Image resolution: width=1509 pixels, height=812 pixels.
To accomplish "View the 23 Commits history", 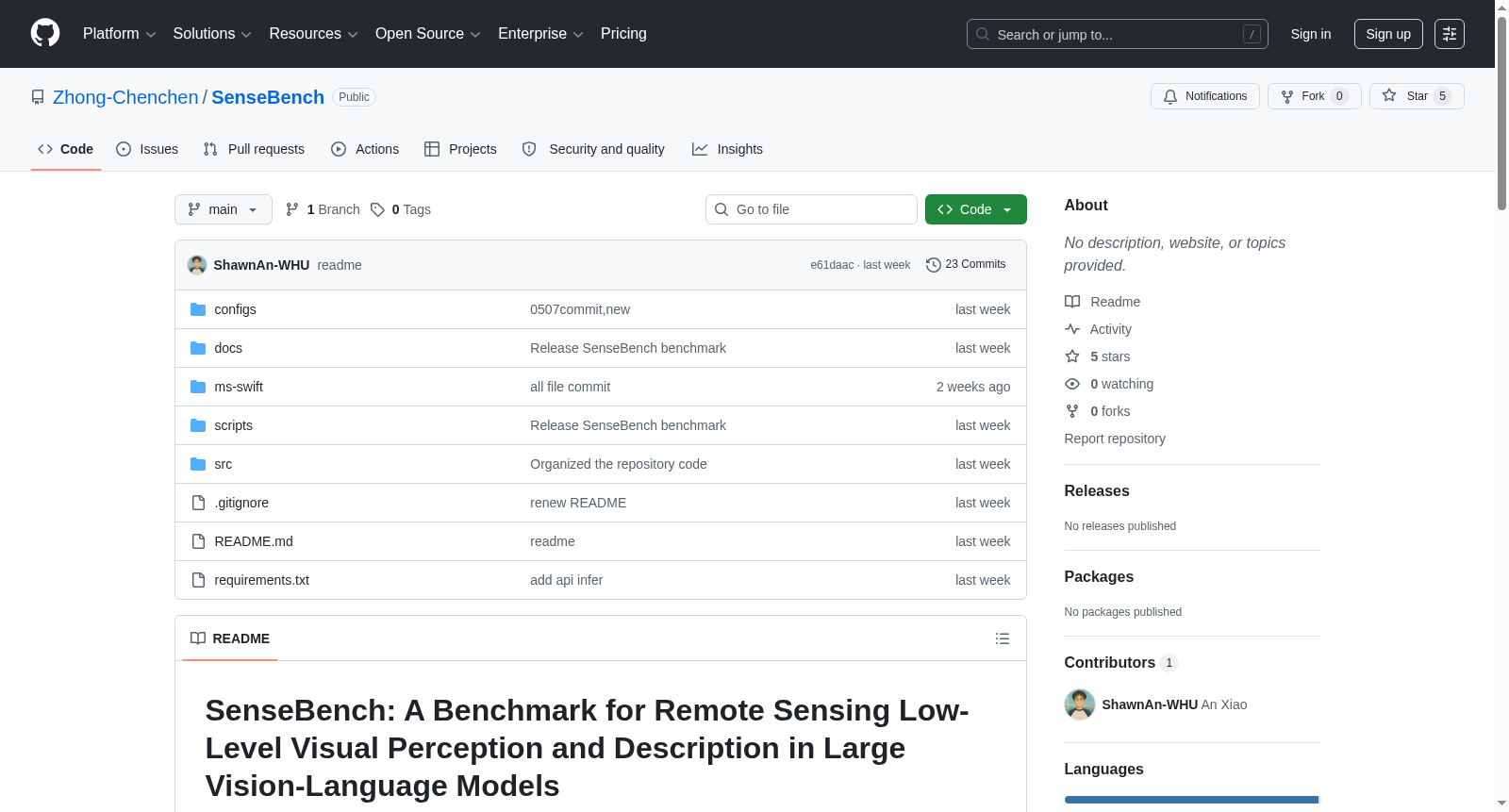I will [x=967, y=265].
